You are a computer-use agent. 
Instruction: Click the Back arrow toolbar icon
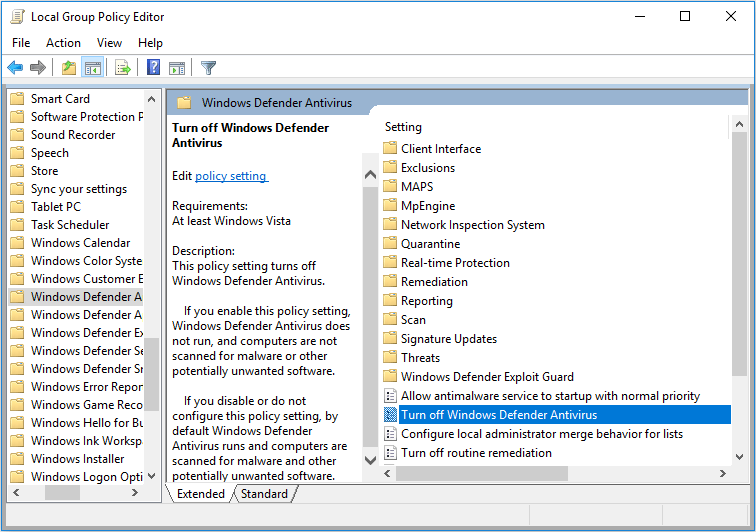15,68
